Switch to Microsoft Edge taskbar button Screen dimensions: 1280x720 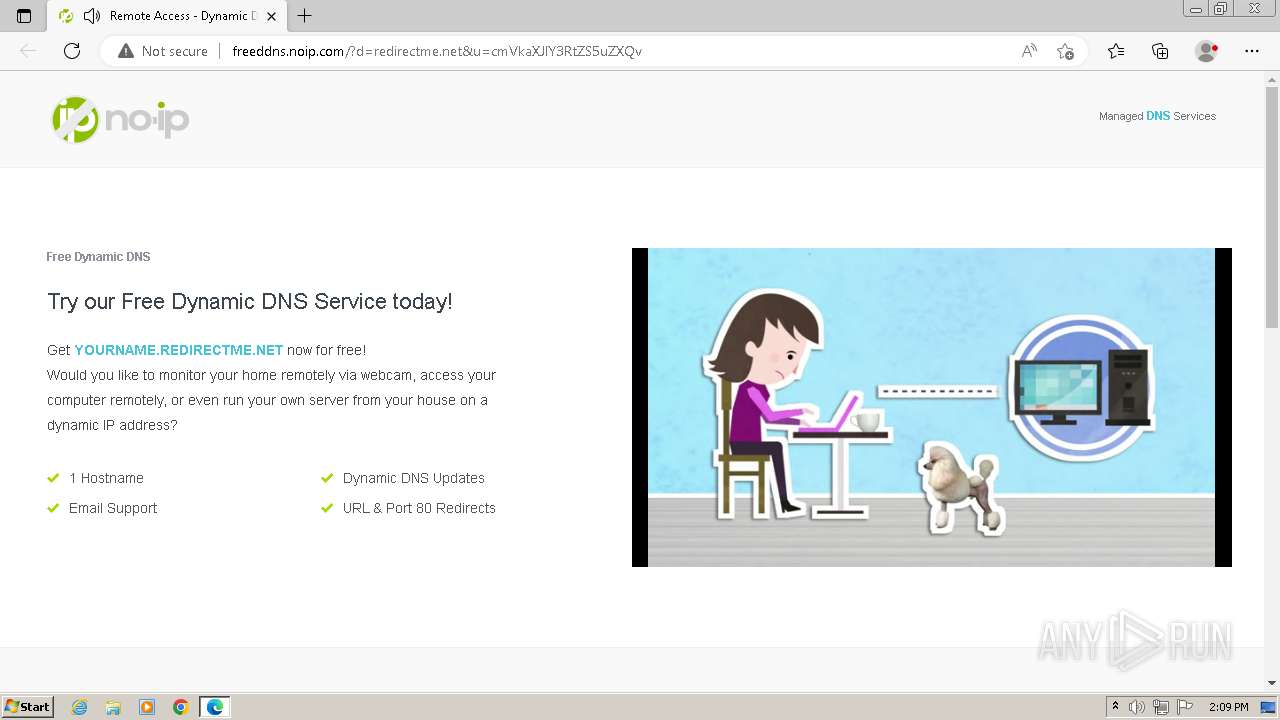pyautogui.click(x=215, y=707)
